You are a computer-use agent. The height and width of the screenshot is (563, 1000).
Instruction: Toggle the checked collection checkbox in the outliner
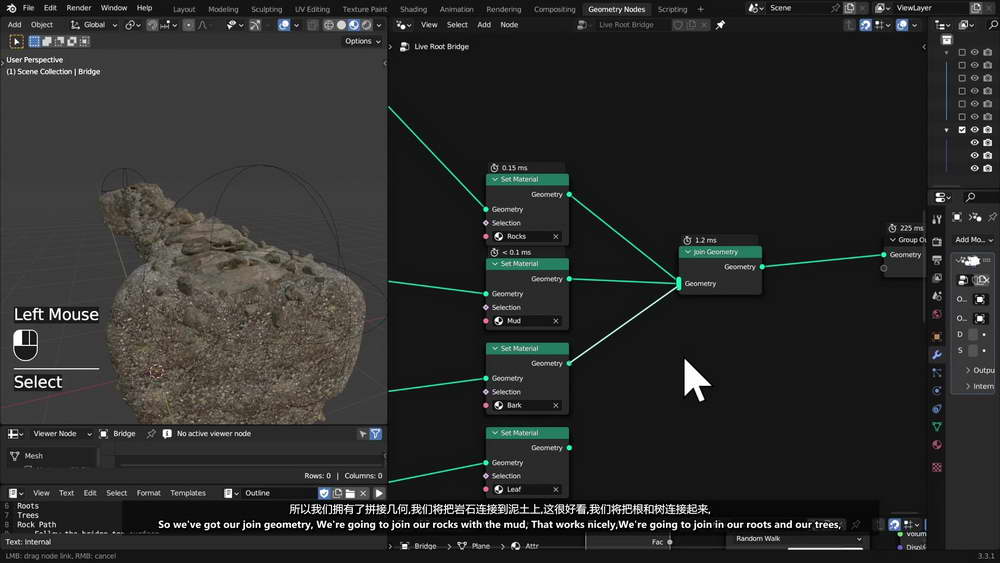tap(962, 129)
